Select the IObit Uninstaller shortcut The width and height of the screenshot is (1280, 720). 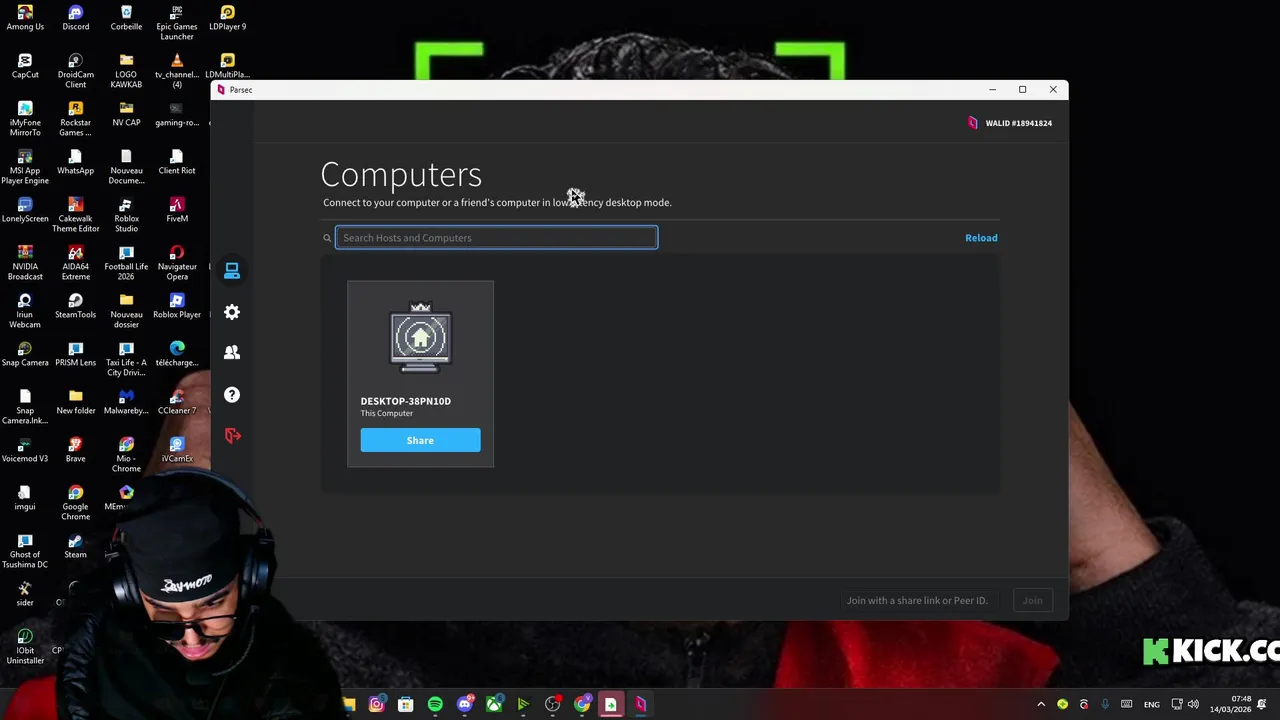(25, 647)
